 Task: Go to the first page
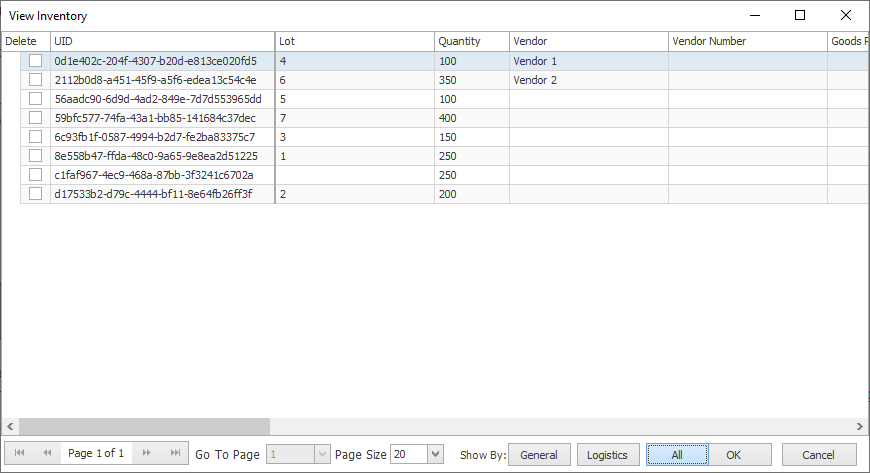[19, 453]
